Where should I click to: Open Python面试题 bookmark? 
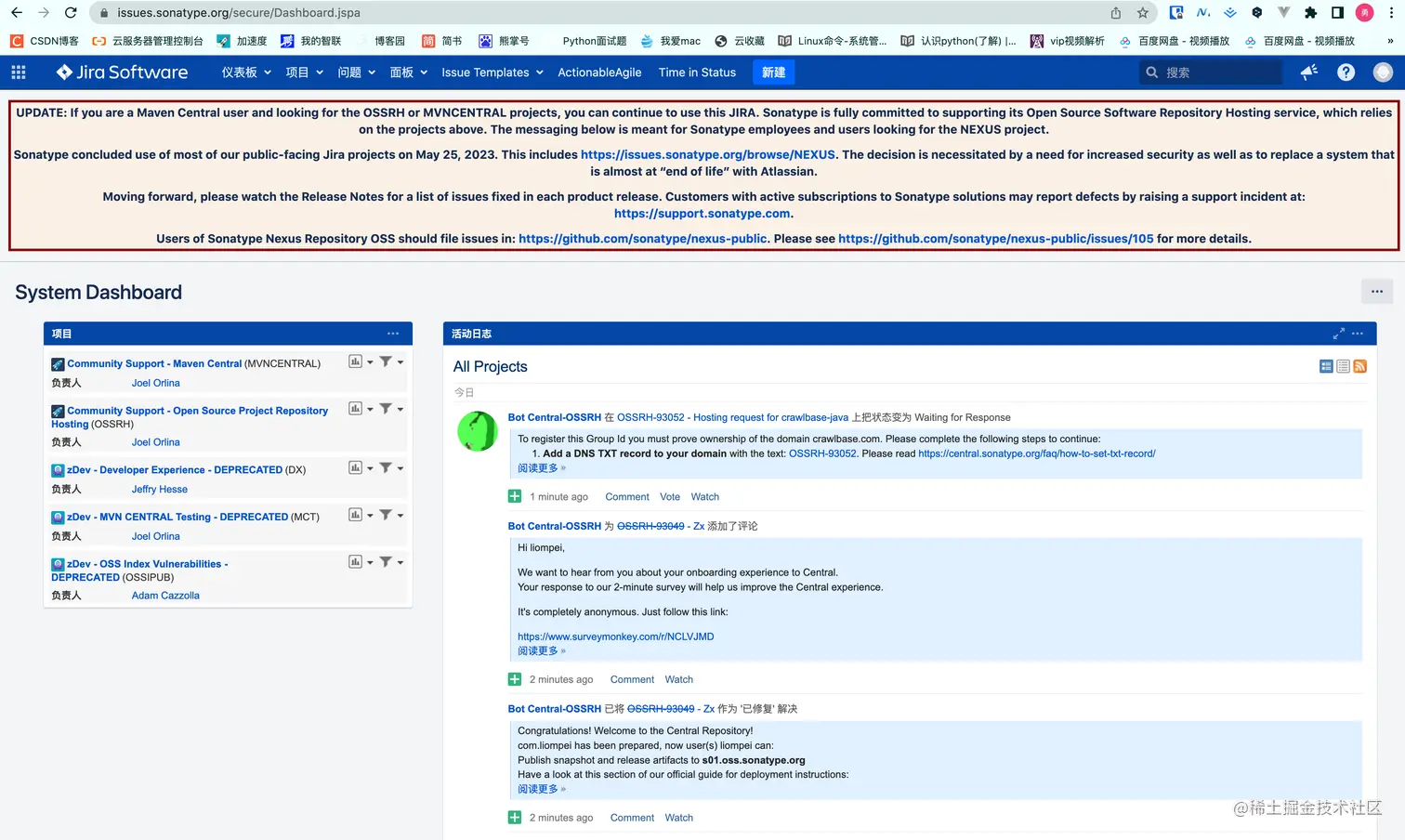[x=595, y=41]
